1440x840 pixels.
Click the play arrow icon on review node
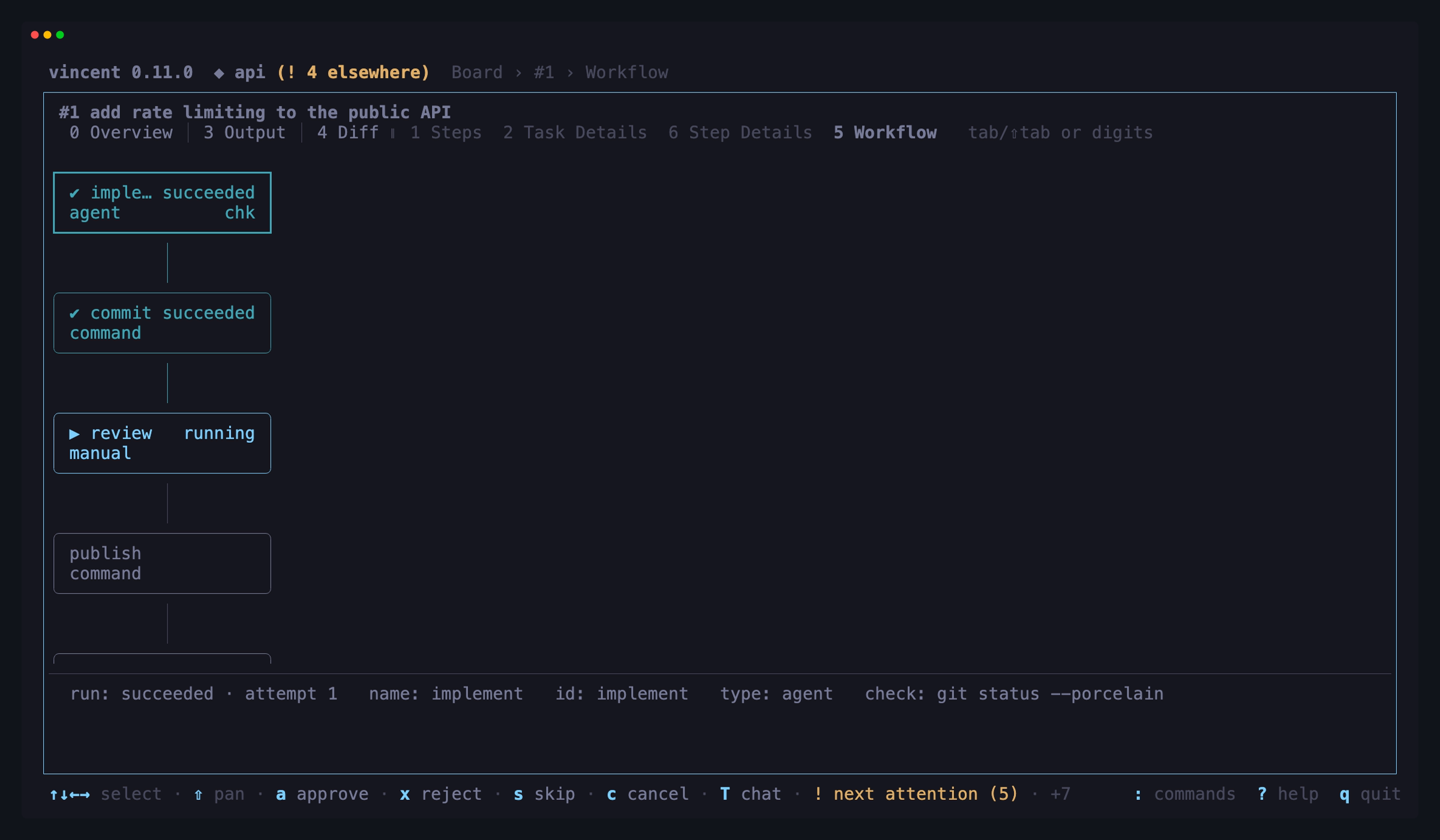coord(74,433)
